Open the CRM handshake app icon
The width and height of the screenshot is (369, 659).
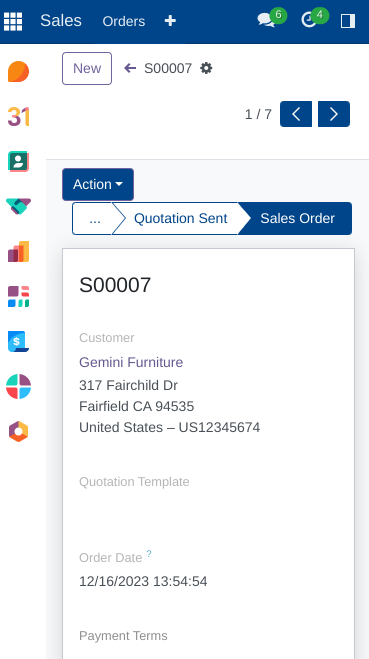[x=18, y=206]
